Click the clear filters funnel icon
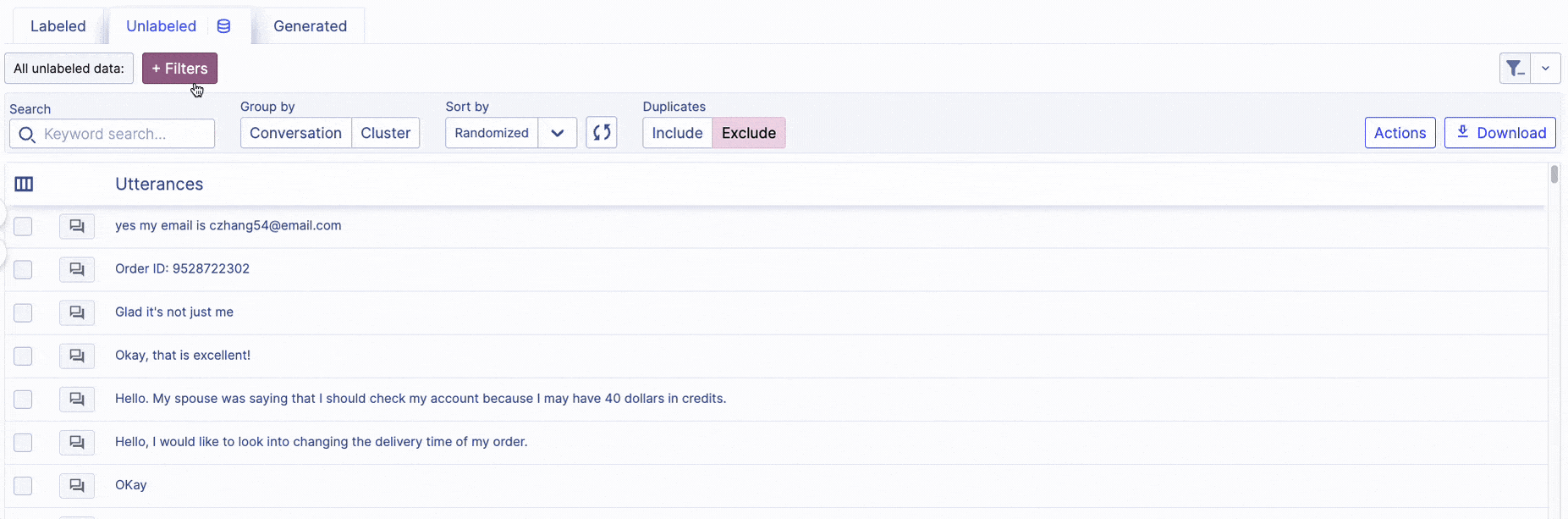 pyautogui.click(x=1515, y=69)
